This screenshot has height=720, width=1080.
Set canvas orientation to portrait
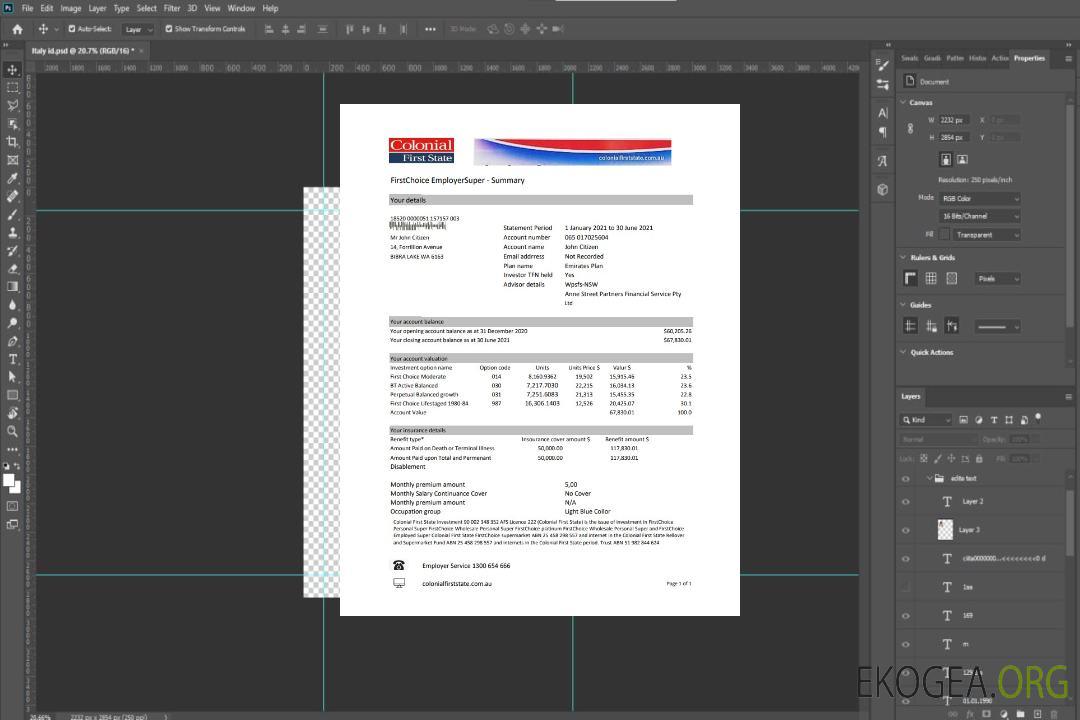point(946,160)
